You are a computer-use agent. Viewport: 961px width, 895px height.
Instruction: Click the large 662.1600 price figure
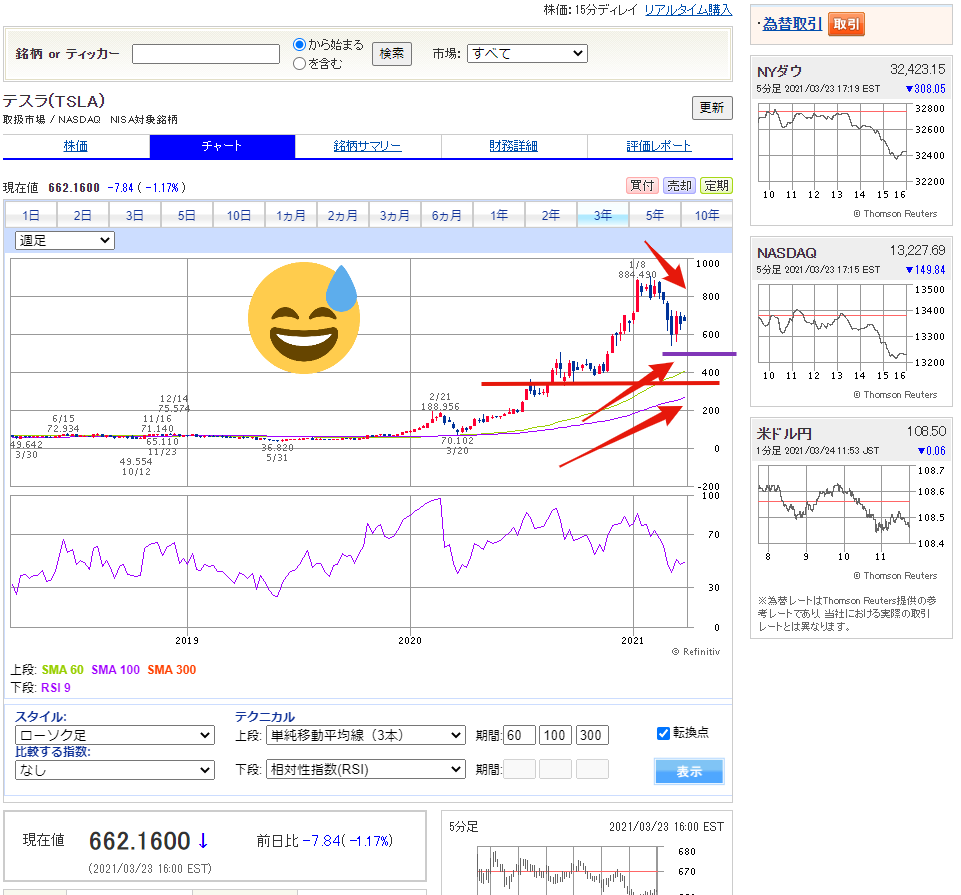[x=140, y=841]
